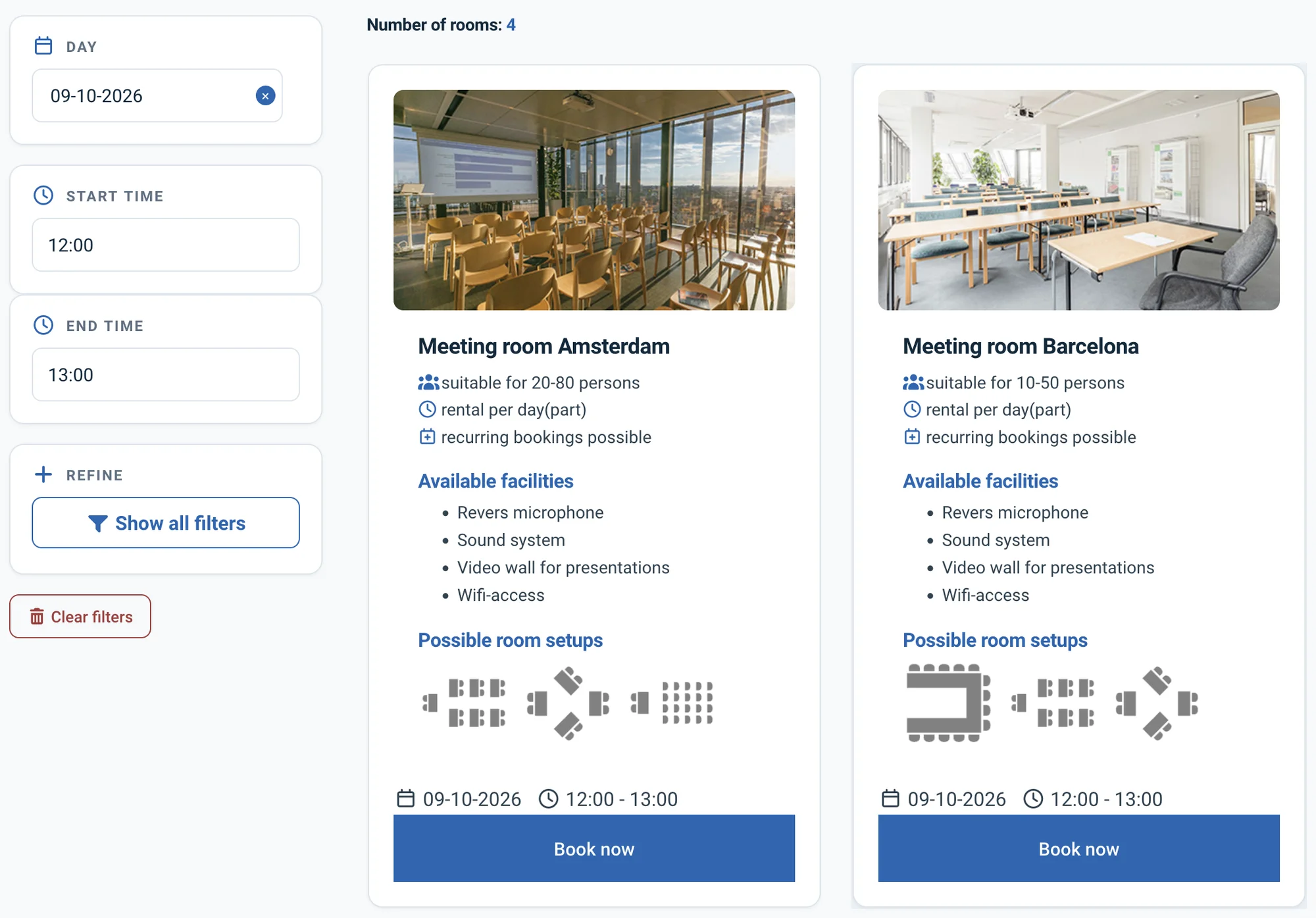The image size is (1316, 918).
Task: Click the funnel icon in Show all filters
Action: (97, 523)
